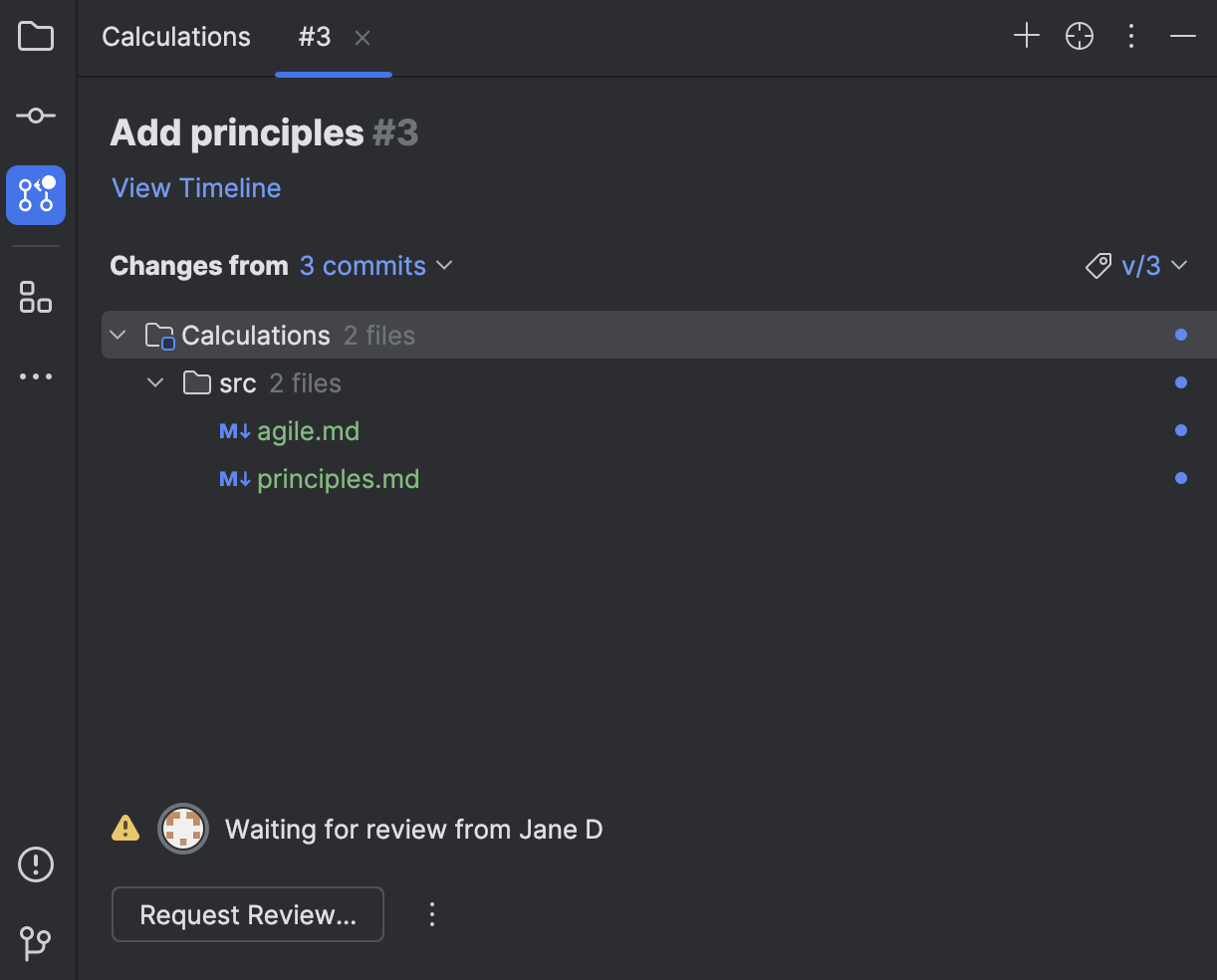This screenshot has width=1217, height=980.
Task: Open the Structure tool window
Action: click(35, 296)
